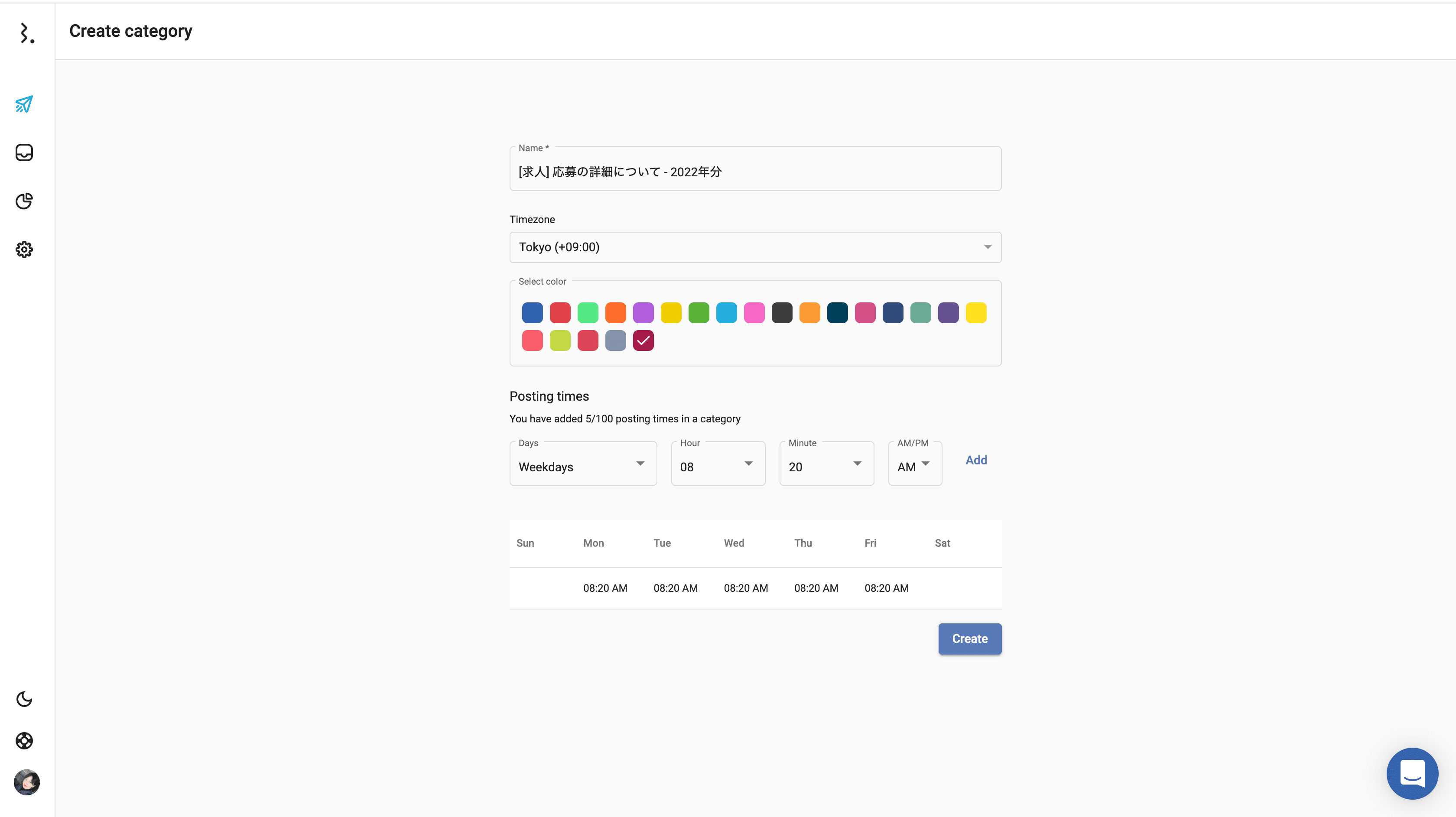The width and height of the screenshot is (1456, 817).
Task: Choose the purple violet color swatch
Action: [643, 312]
